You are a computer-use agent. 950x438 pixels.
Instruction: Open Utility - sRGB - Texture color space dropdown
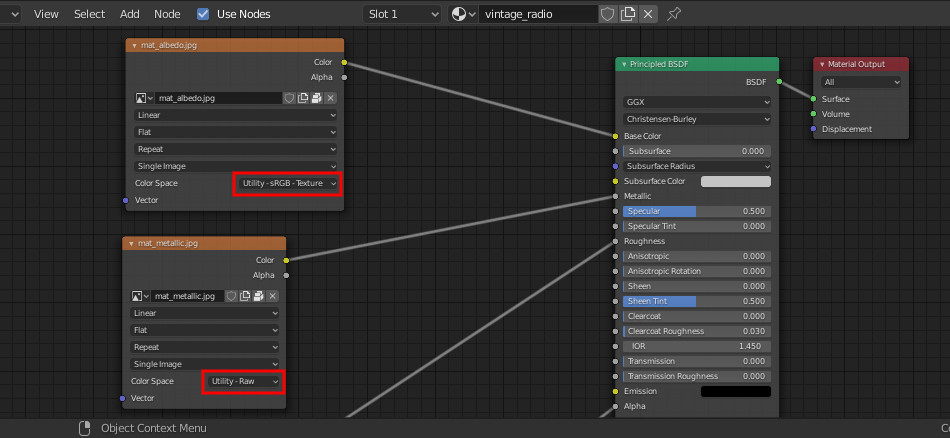coord(288,183)
